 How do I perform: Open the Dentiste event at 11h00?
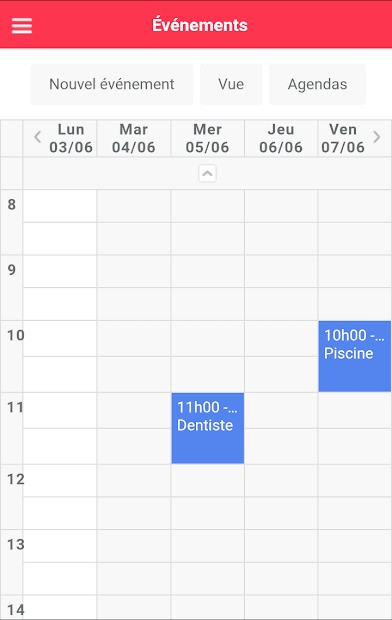click(208, 428)
